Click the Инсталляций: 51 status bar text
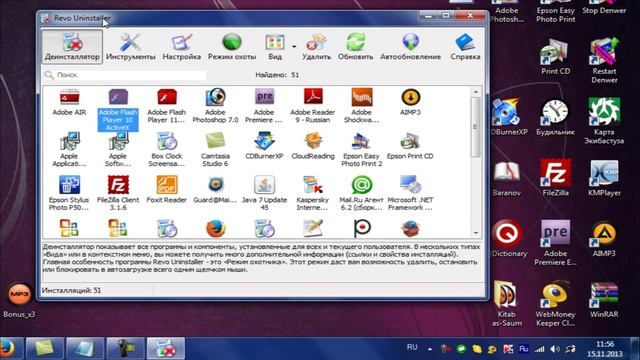The image size is (640, 360). pos(71,290)
